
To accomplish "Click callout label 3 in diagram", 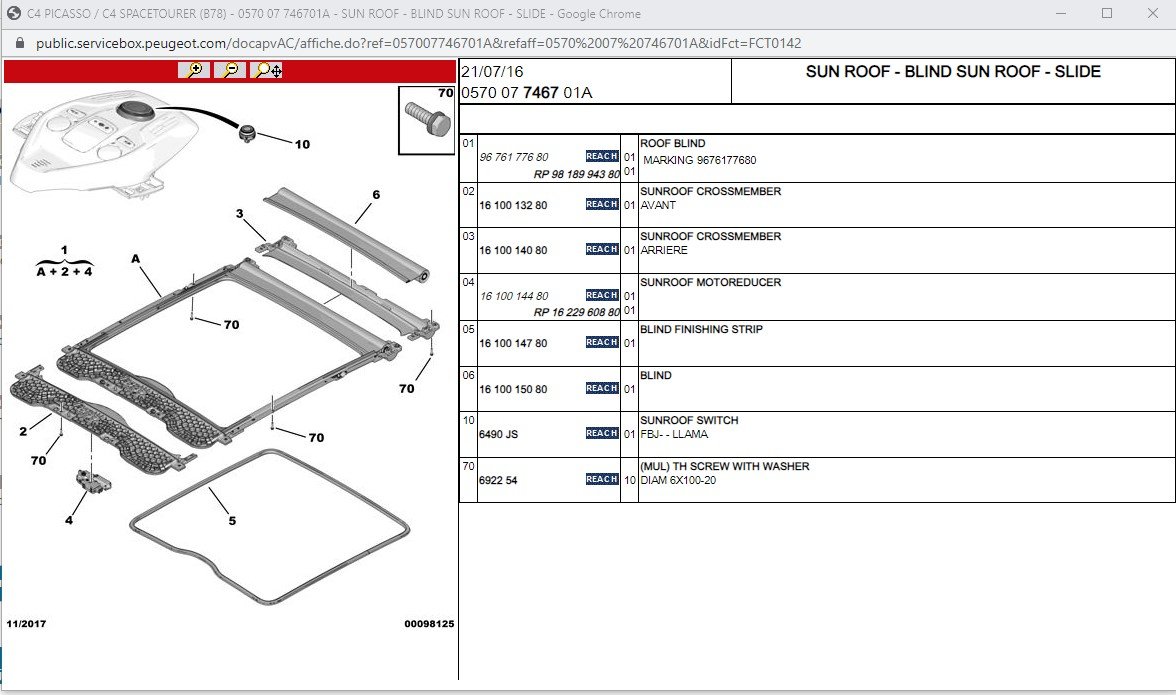I will point(239,214).
